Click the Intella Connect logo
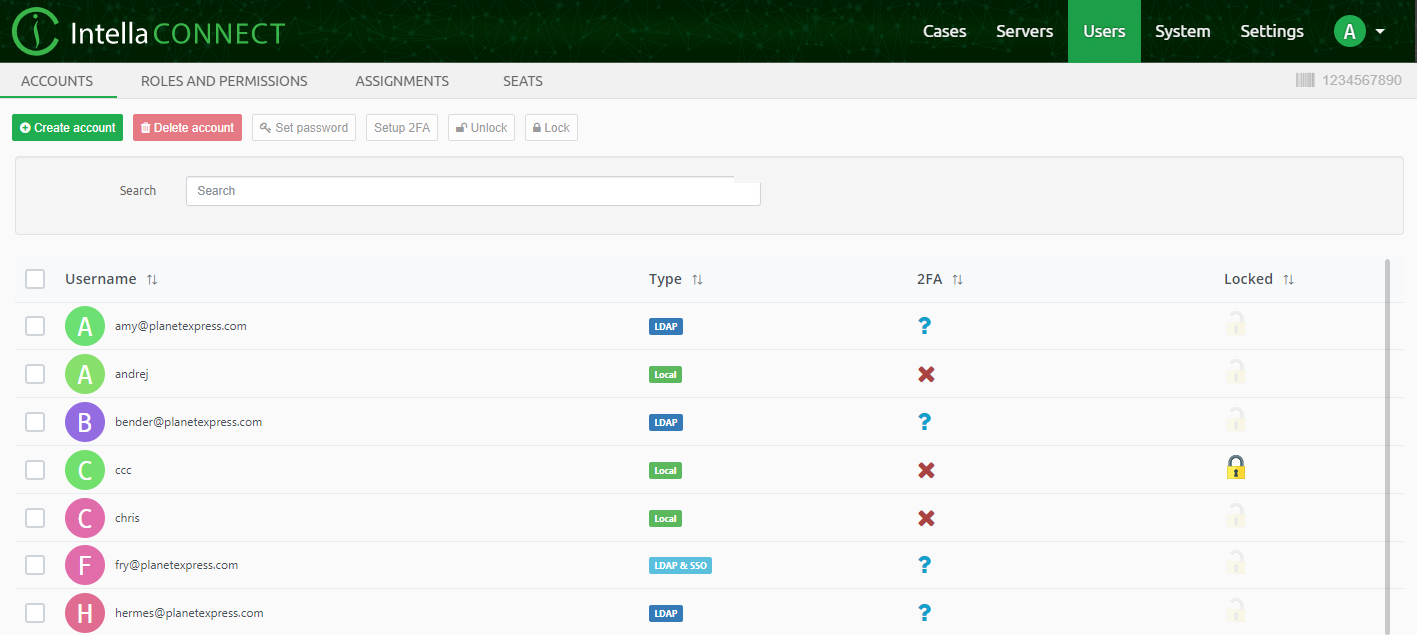Image resolution: width=1417 pixels, height=635 pixels. pos(148,31)
